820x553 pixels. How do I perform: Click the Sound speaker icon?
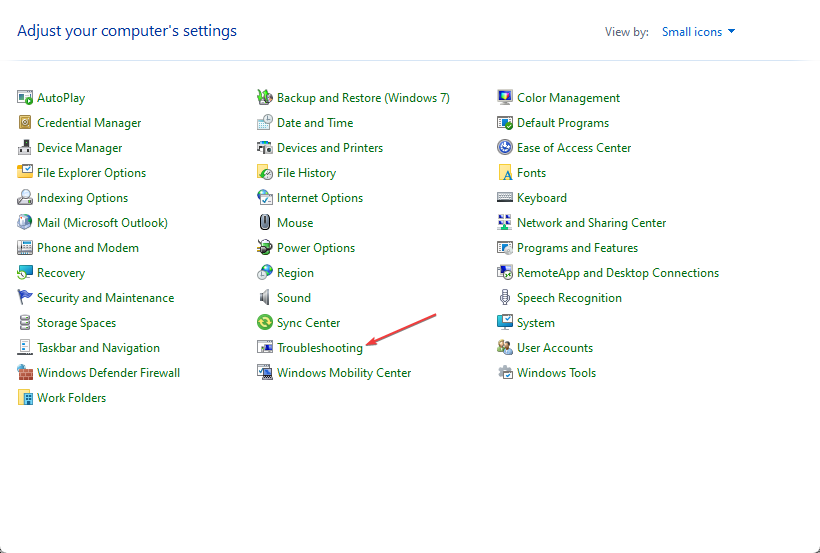coord(265,298)
